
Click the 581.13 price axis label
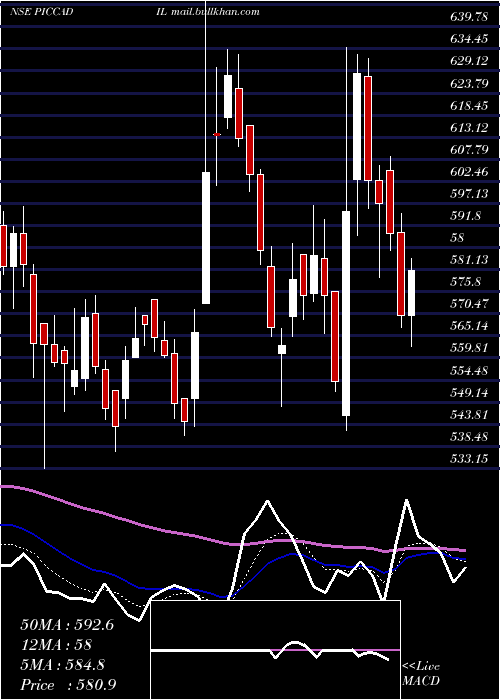(x=469, y=260)
